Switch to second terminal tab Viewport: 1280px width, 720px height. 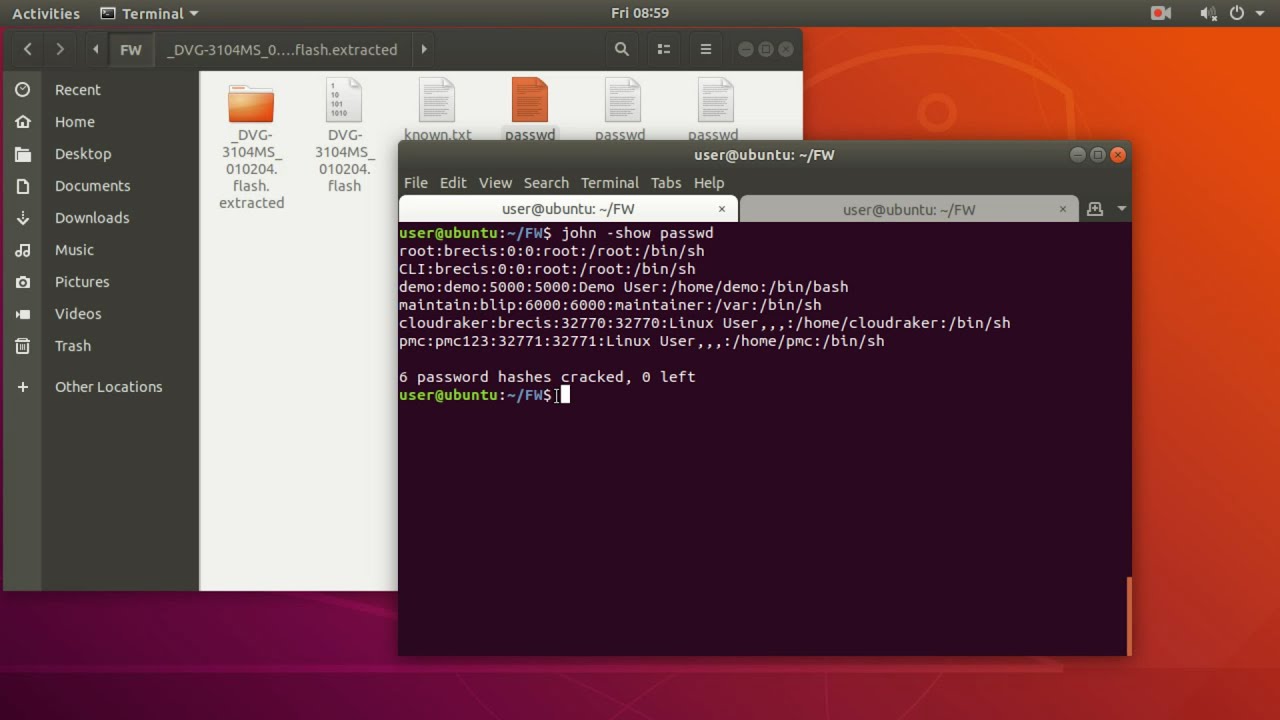pyautogui.click(x=909, y=209)
